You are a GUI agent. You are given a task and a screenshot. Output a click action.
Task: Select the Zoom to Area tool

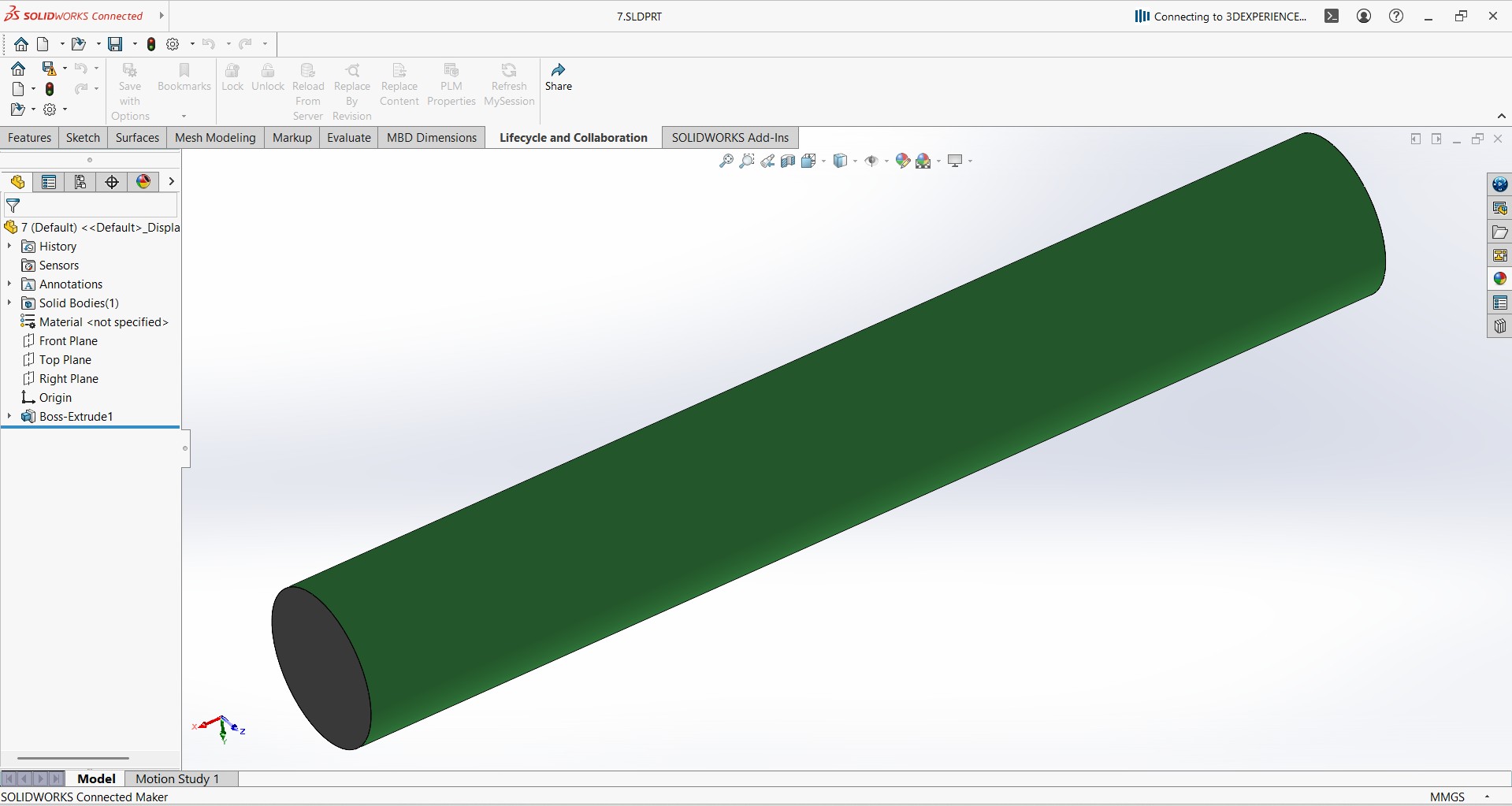746,161
